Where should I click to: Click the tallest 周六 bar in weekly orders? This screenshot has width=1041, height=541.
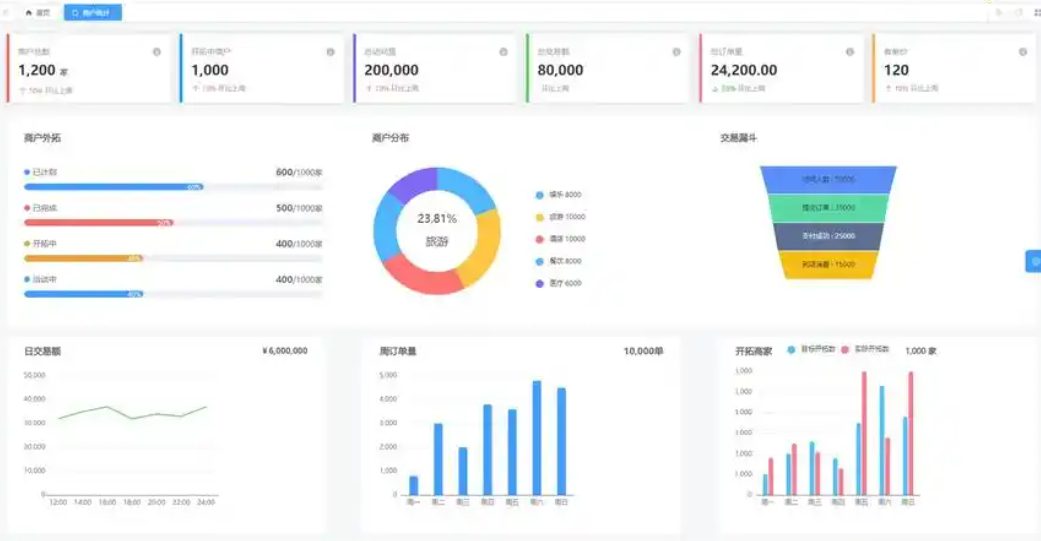click(536, 438)
